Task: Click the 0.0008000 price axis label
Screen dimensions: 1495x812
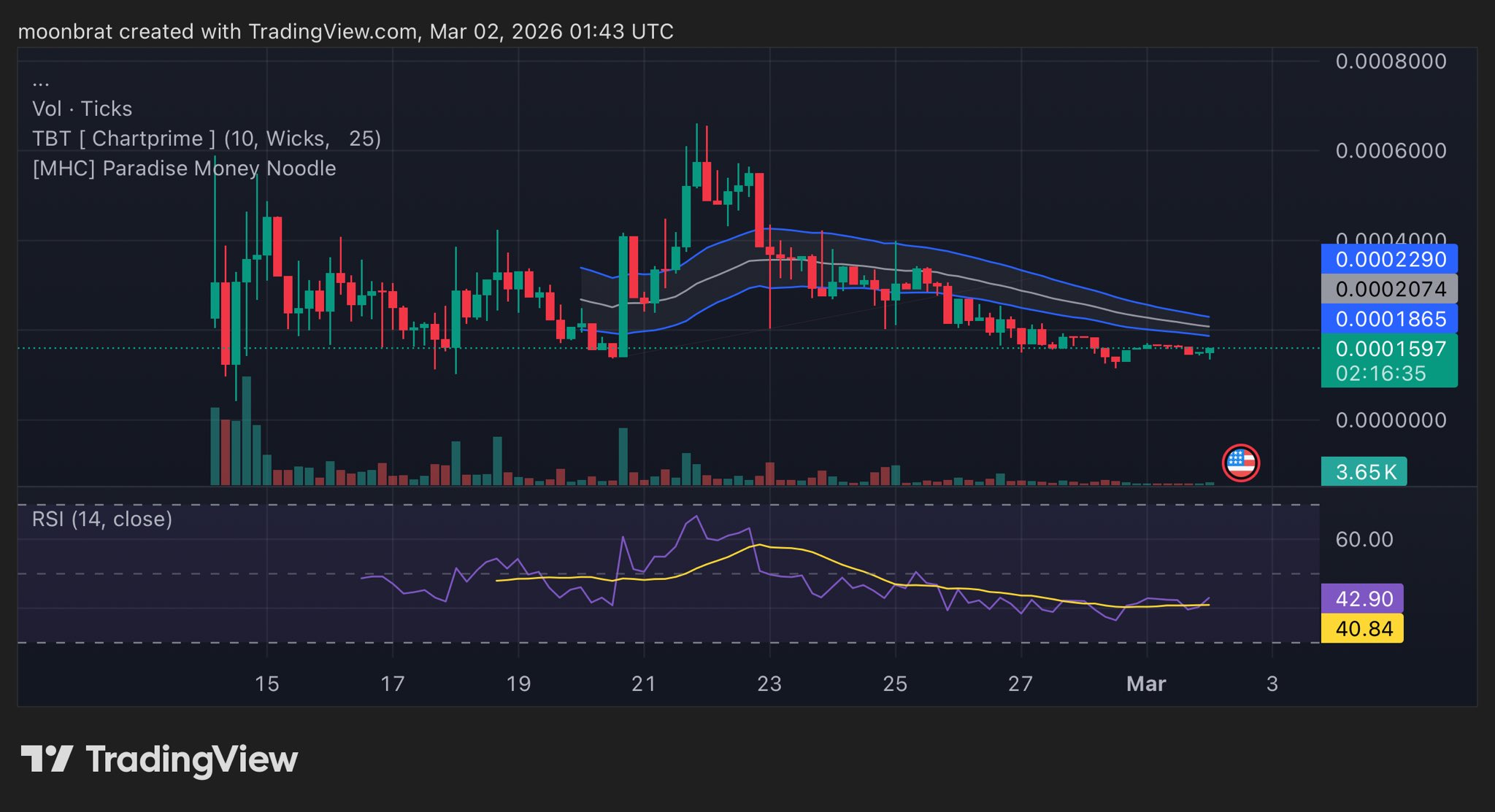Action: pyautogui.click(x=1391, y=61)
